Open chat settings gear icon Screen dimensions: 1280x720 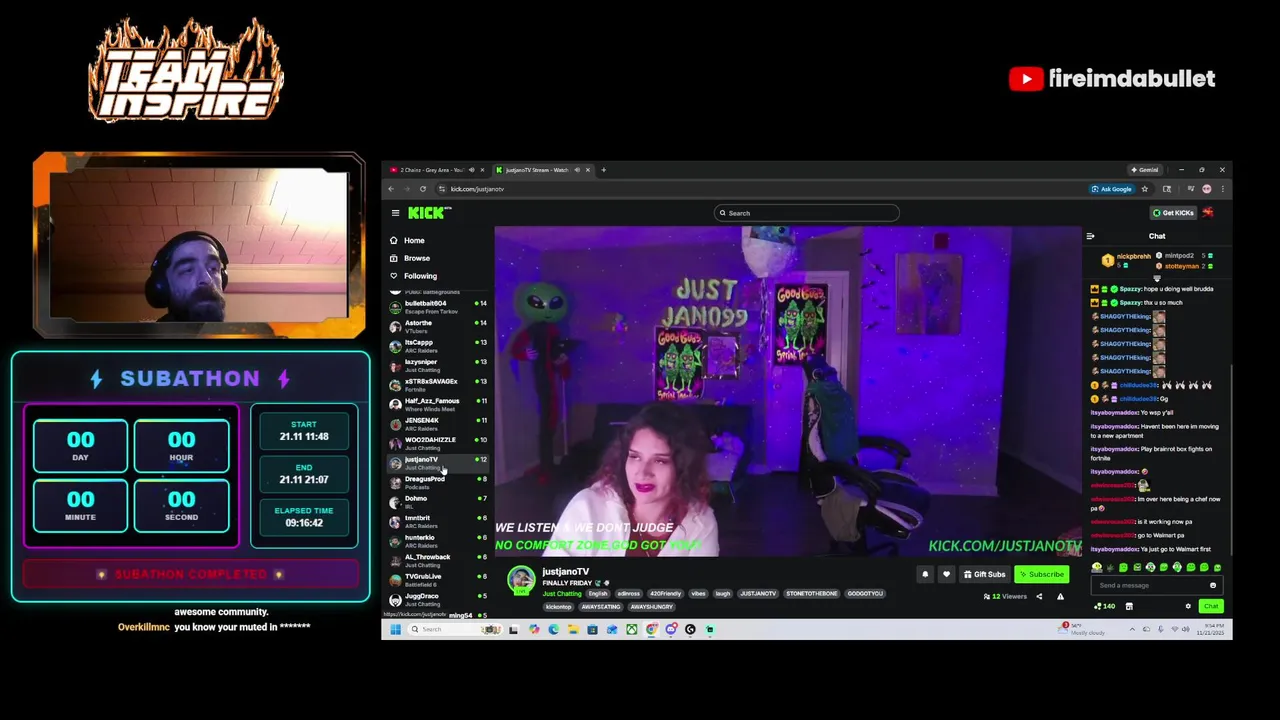(x=1188, y=606)
